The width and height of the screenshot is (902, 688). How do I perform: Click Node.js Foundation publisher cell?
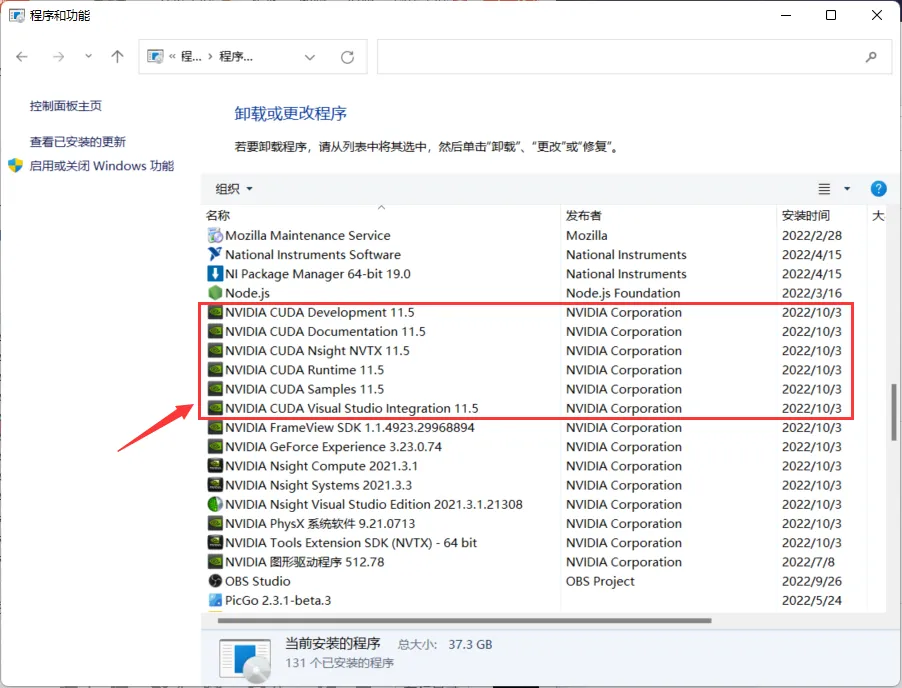click(x=623, y=293)
